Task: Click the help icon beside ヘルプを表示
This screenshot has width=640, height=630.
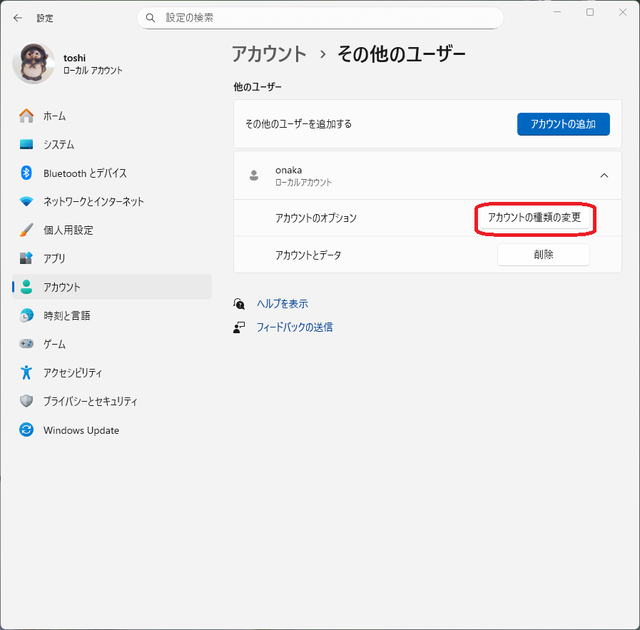Action: [239, 304]
